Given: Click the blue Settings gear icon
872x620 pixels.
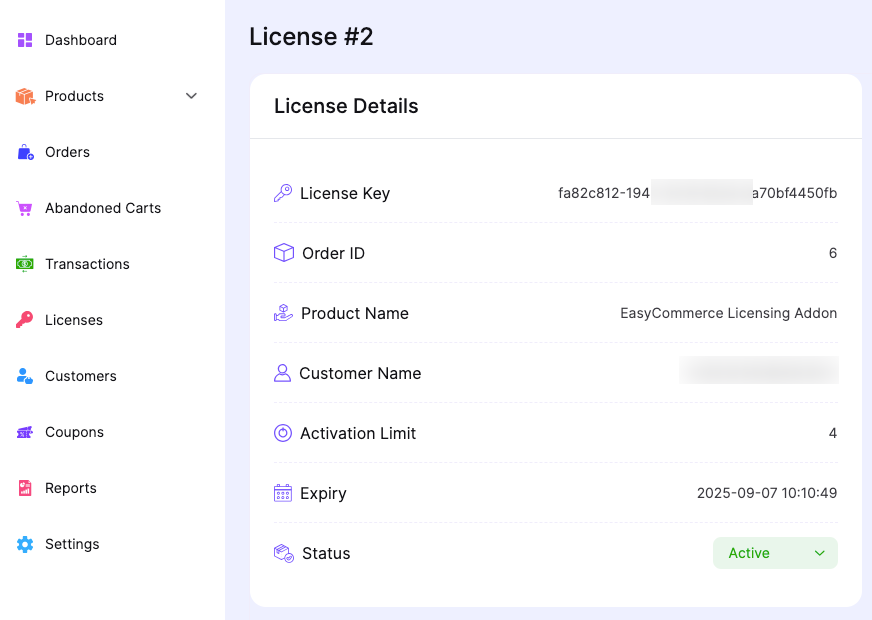Looking at the screenshot, I should pos(25,544).
